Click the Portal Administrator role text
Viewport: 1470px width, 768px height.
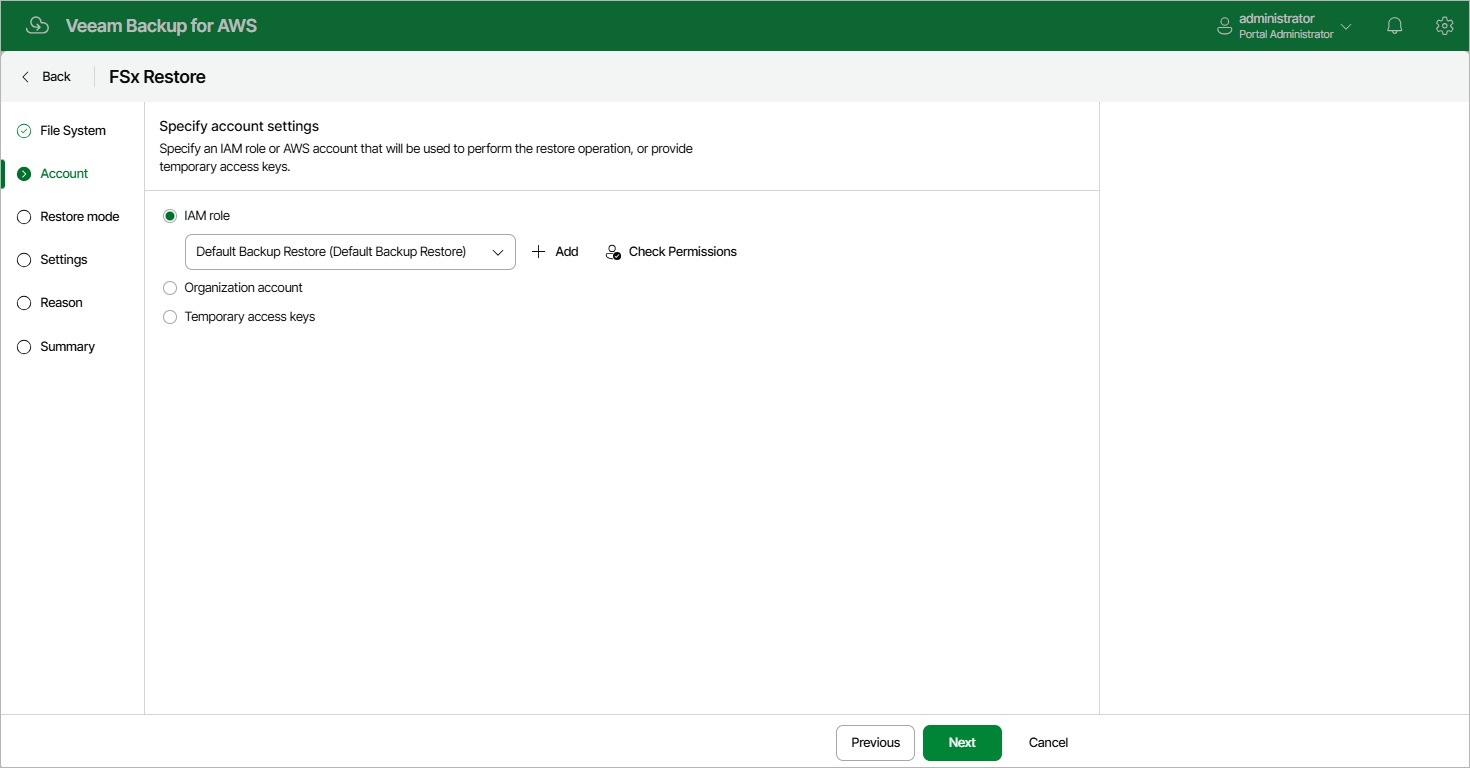tap(1286, 35)
